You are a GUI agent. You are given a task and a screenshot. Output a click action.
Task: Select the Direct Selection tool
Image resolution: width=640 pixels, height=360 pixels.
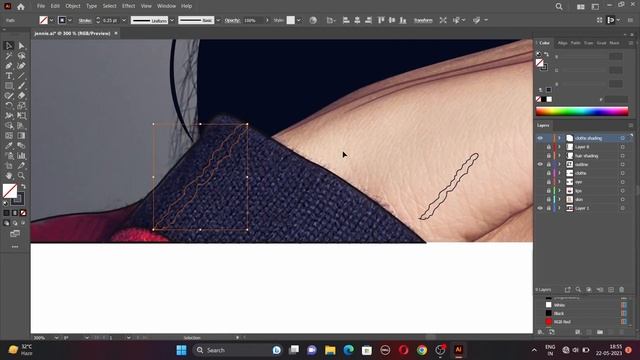(x=21, y=46)
